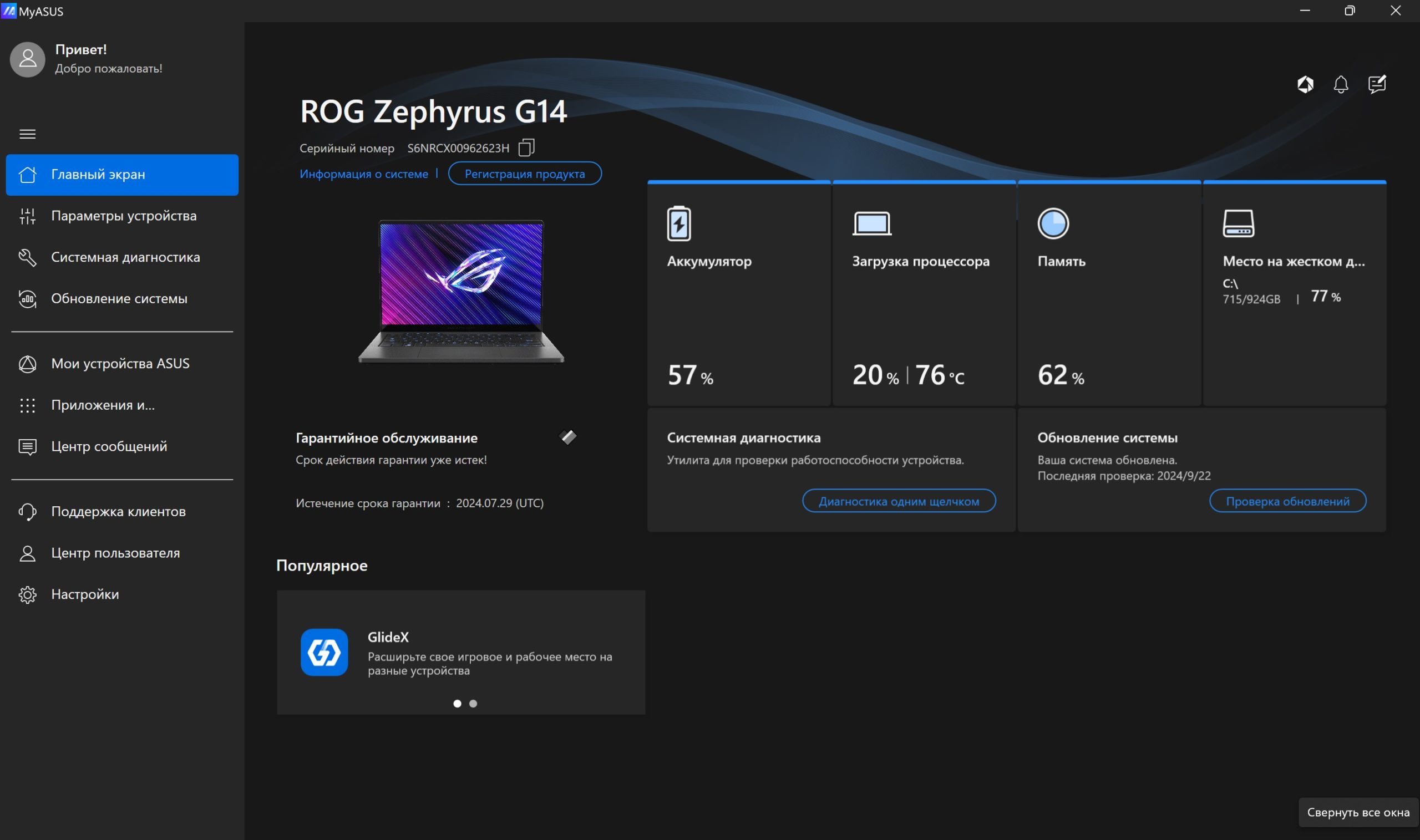Click CPU temperature value 76 °C

pos(939,375)
